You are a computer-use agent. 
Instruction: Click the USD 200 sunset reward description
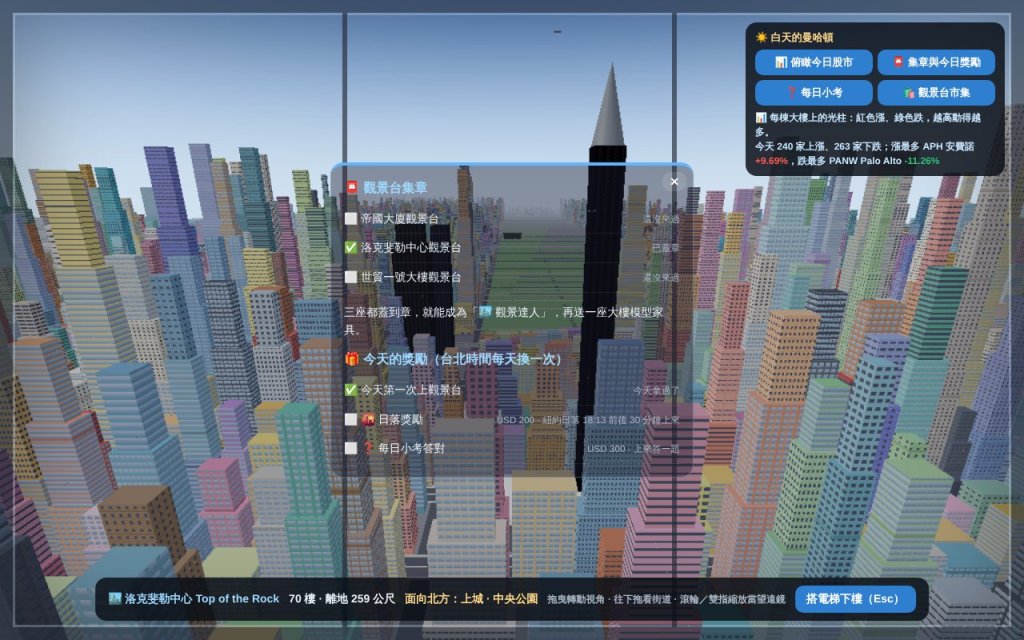click(x=588, y=420)
